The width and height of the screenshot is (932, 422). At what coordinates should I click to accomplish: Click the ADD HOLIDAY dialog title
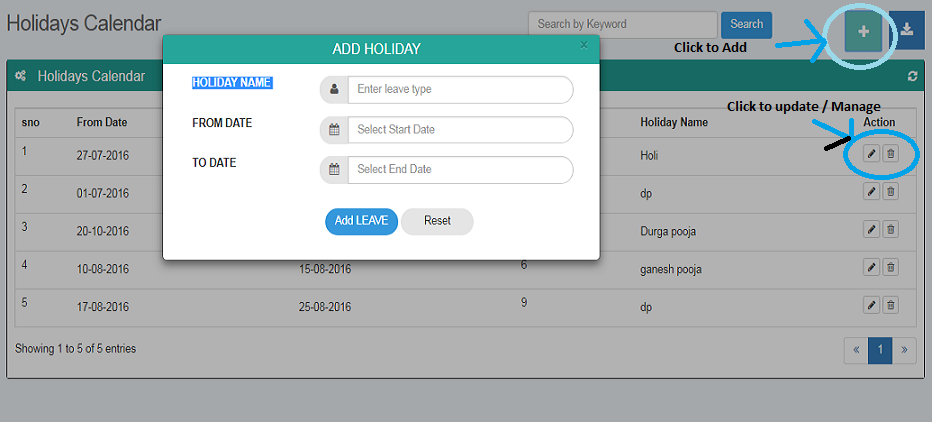[376, 49]
